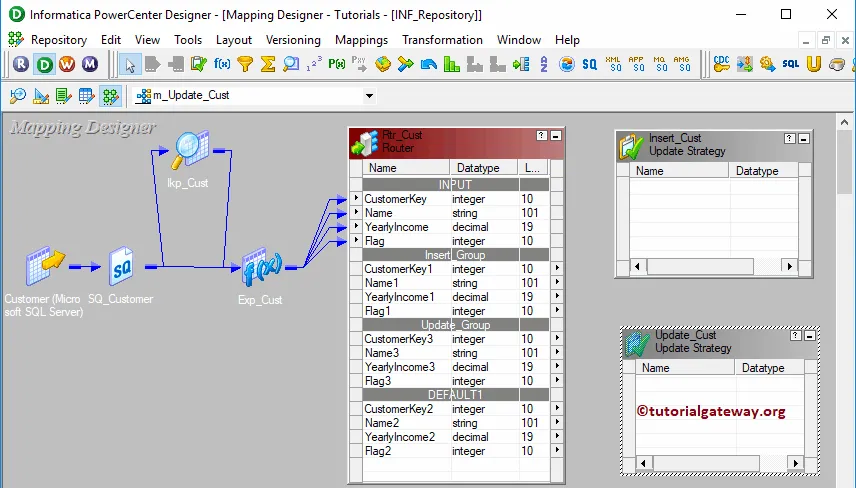Screen dimensions: 856x488
Task: Click the SQ Source Qualifier toolbar icon
Action: coord(590,64)
